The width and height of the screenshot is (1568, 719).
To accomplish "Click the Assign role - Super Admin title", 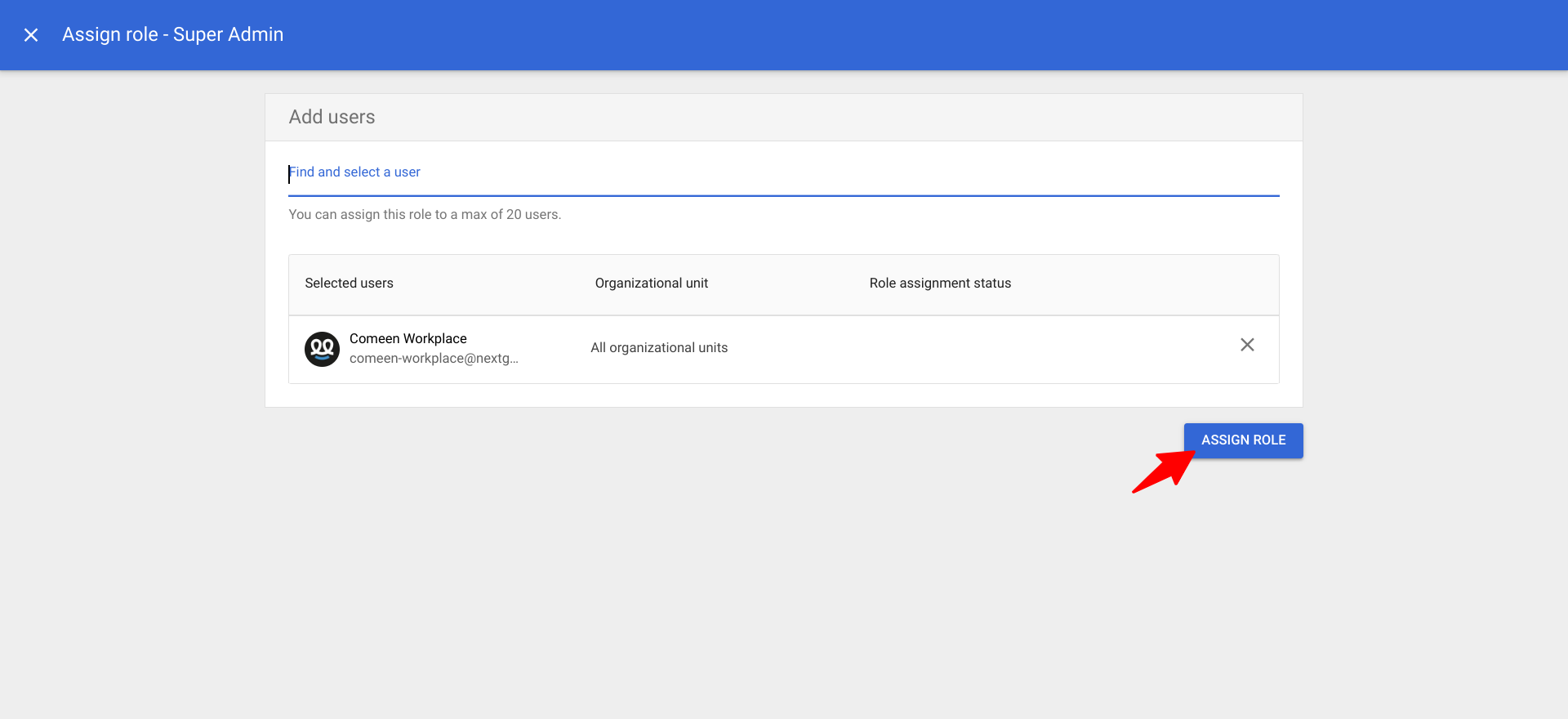I will 172,34.
